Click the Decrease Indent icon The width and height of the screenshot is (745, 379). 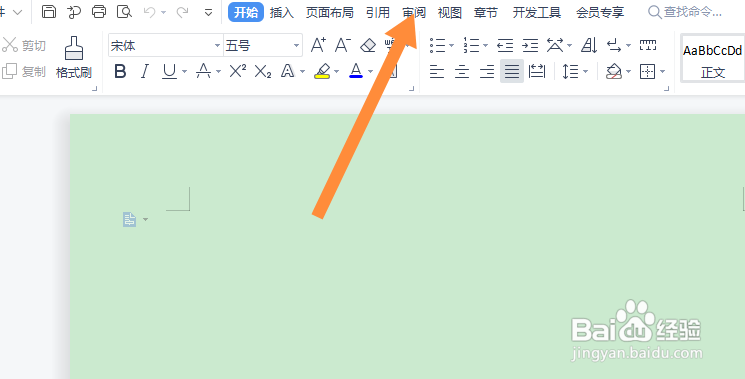click(505, 46)
